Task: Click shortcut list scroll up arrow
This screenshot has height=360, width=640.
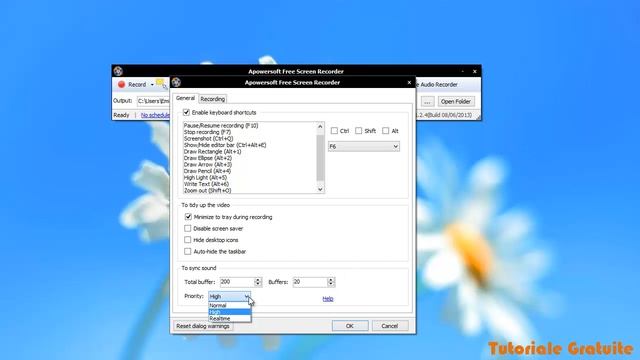Action: 320,126
